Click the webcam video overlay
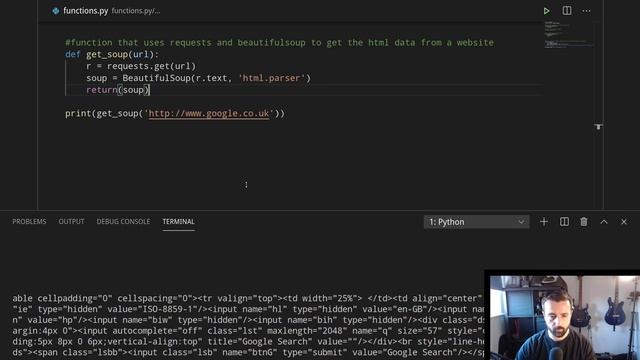Screen dimensions: 640x360 (x=564, y=318)
